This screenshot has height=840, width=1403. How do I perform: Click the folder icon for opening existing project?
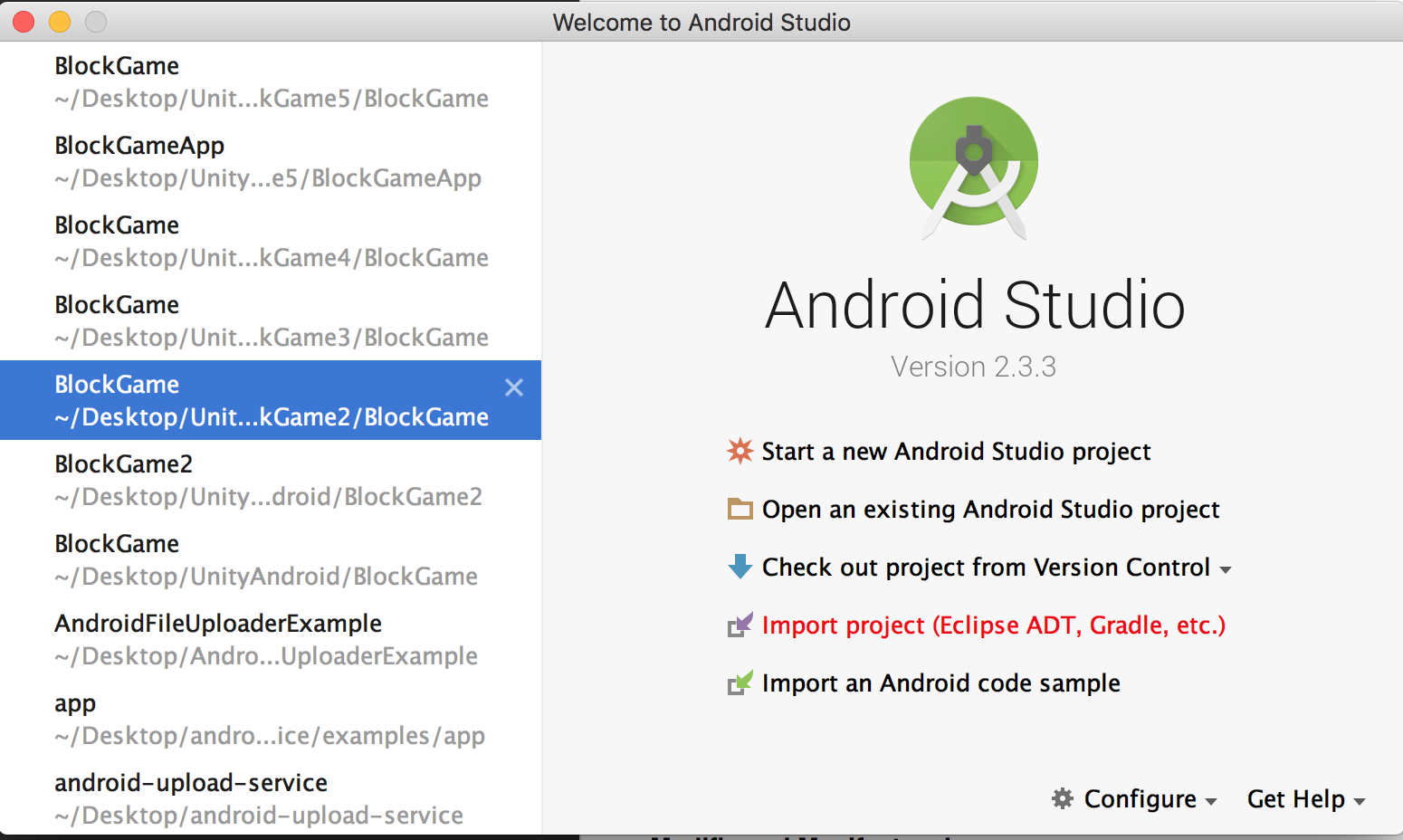click(740, 509)
